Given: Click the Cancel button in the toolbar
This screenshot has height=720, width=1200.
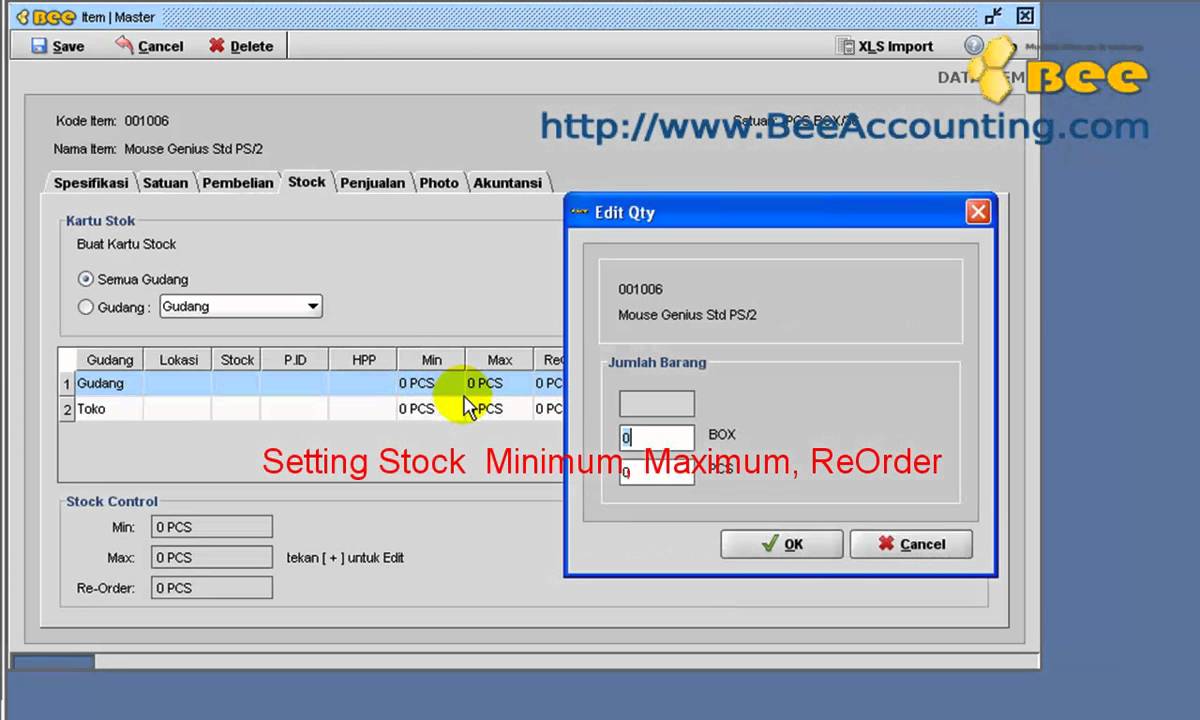Looking at the screenshot, I should click(x=149, y=46).
